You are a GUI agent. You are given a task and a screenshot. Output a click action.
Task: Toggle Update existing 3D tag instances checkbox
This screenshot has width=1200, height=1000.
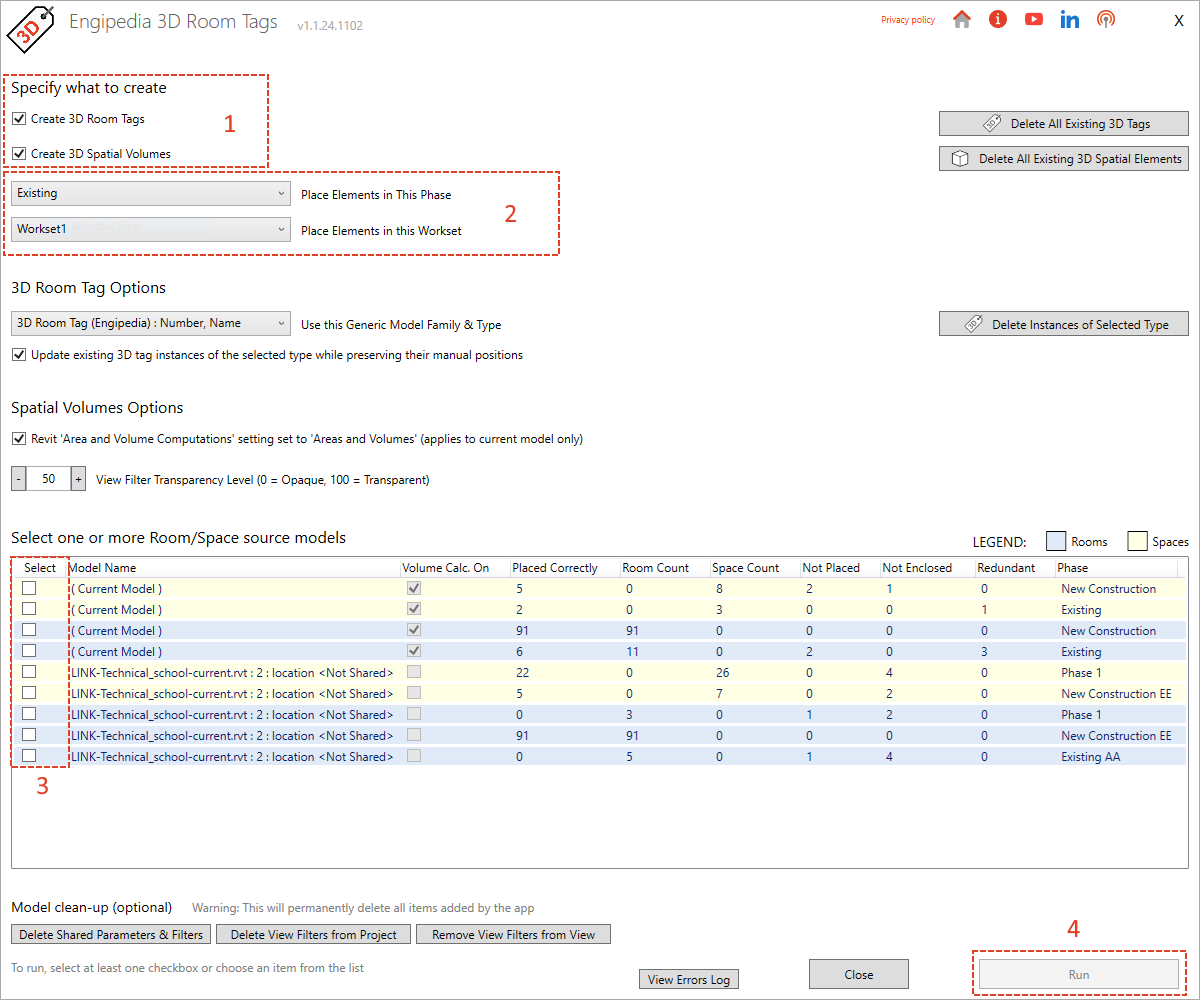(x=19, y=355)
